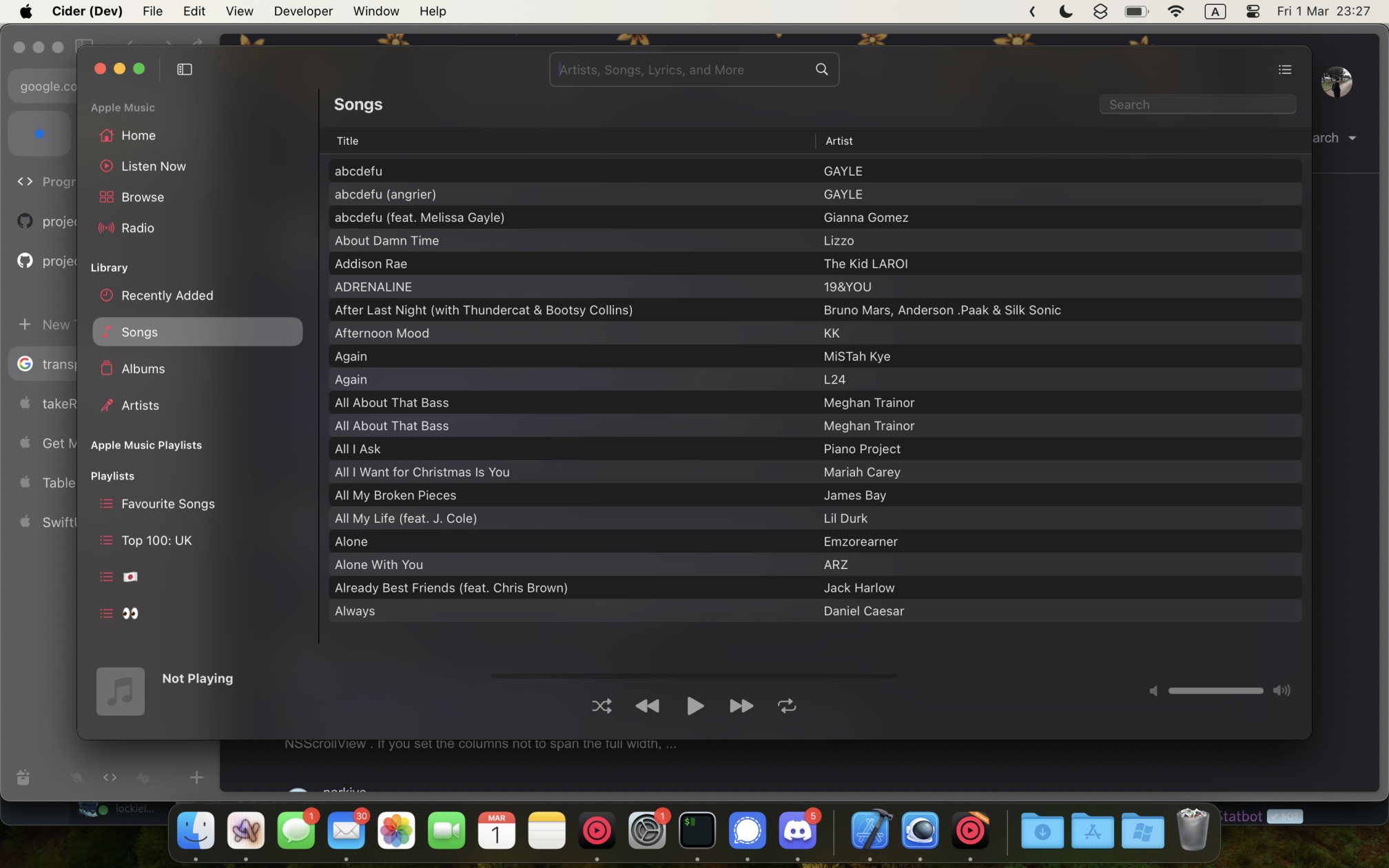Select the song abcdefu (angrier)
Image resolution: width=1389 pixels, height=868 pixels.
pyautogui.click(x=815, y=194)
